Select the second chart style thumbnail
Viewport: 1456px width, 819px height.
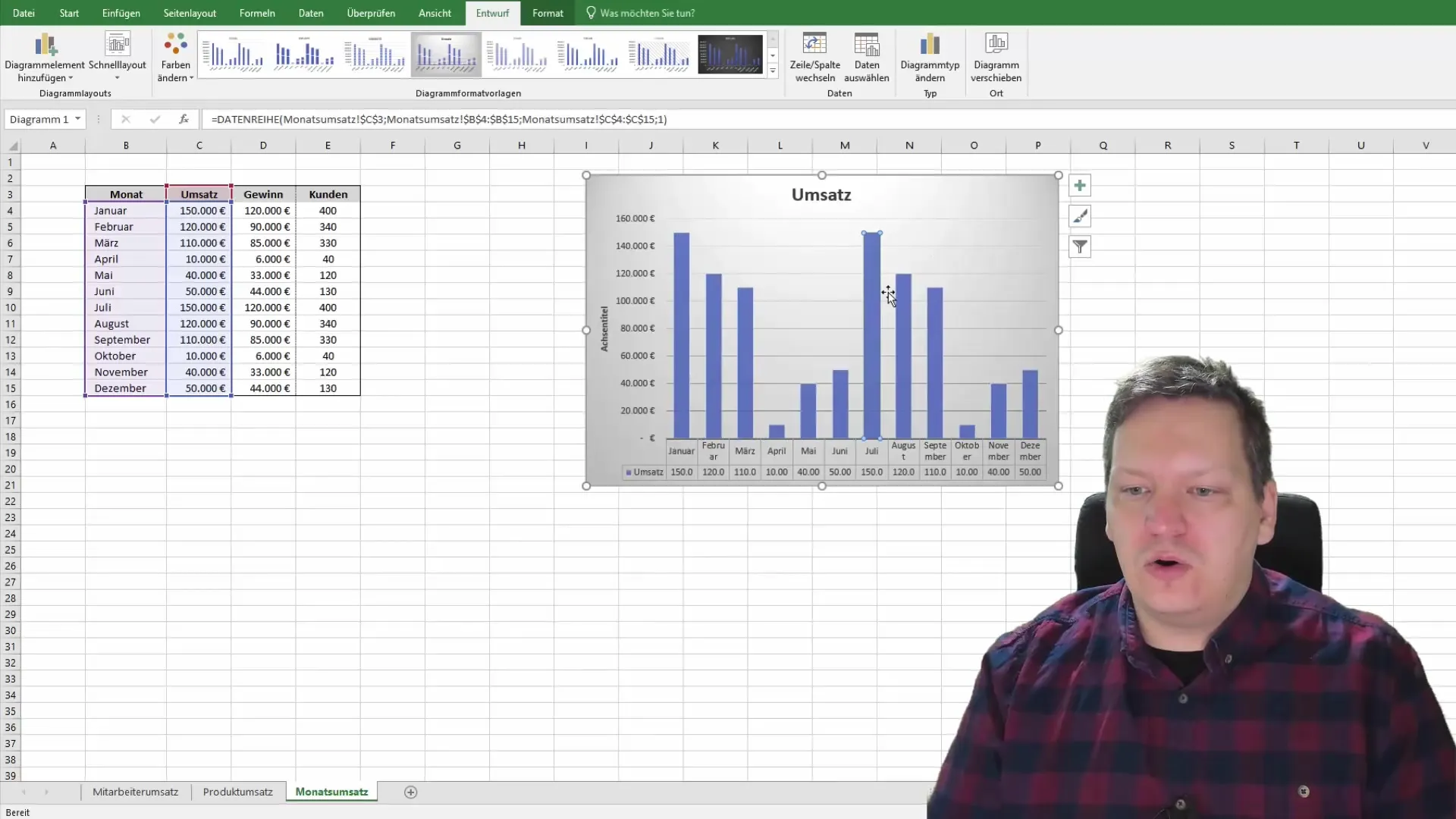tap(304, 55)
